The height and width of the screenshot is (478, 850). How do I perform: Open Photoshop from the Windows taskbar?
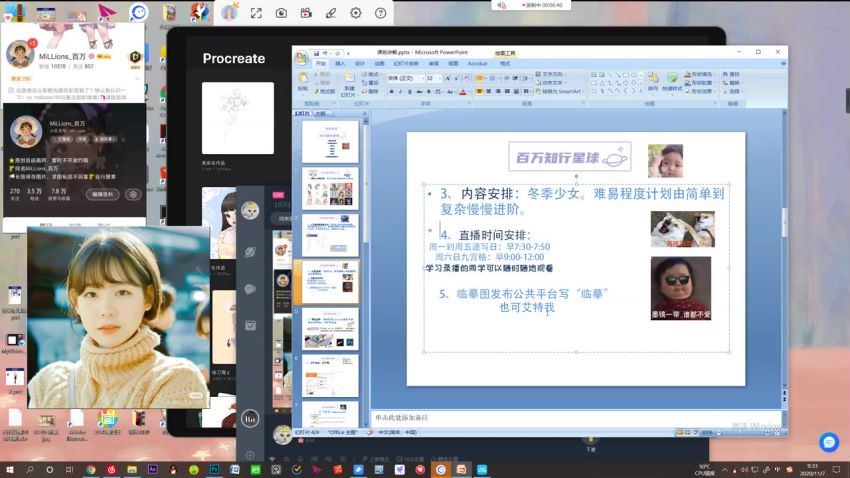214,469
